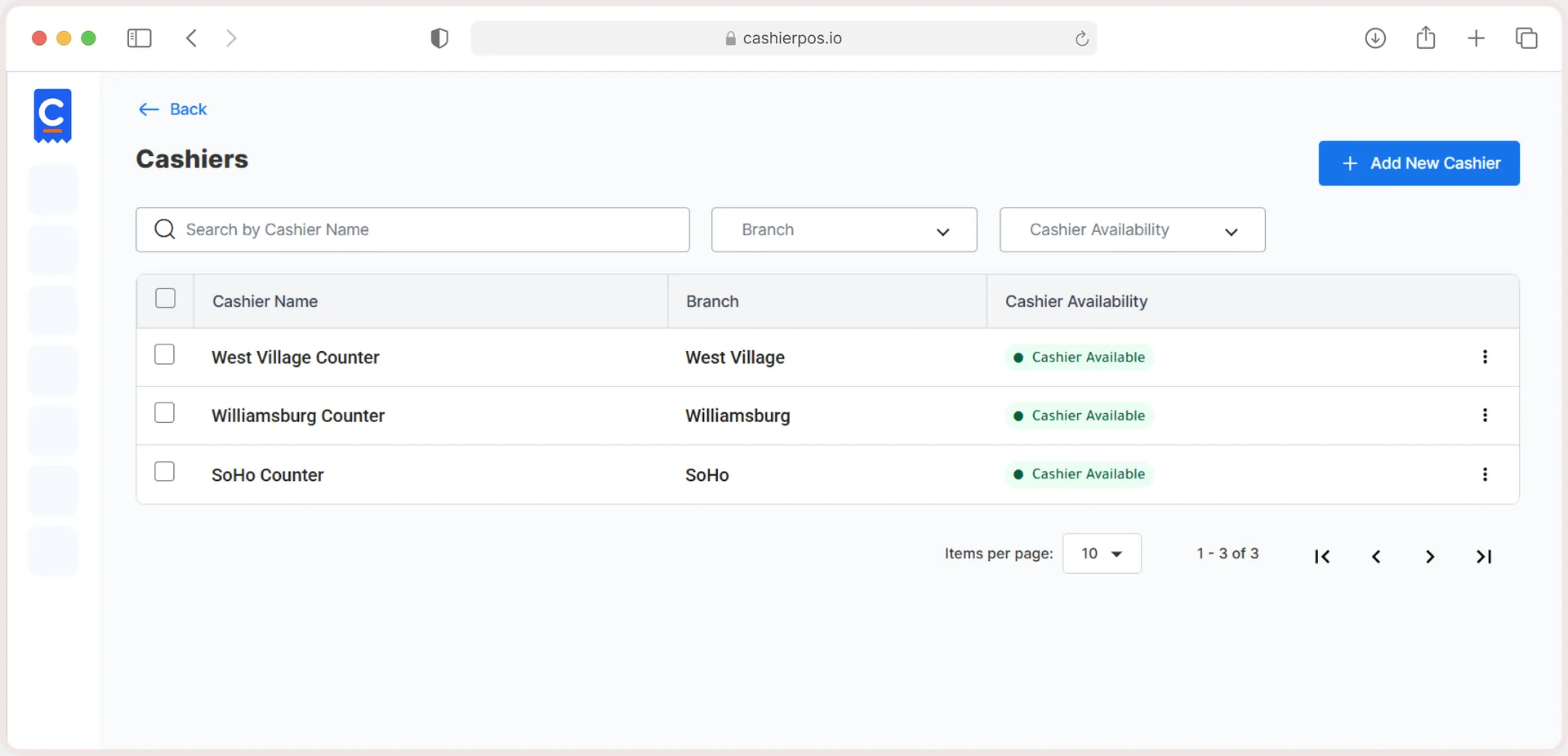
Task: Open the three-dot menu for Williamsburg Counter
Action: [1485, 415]
